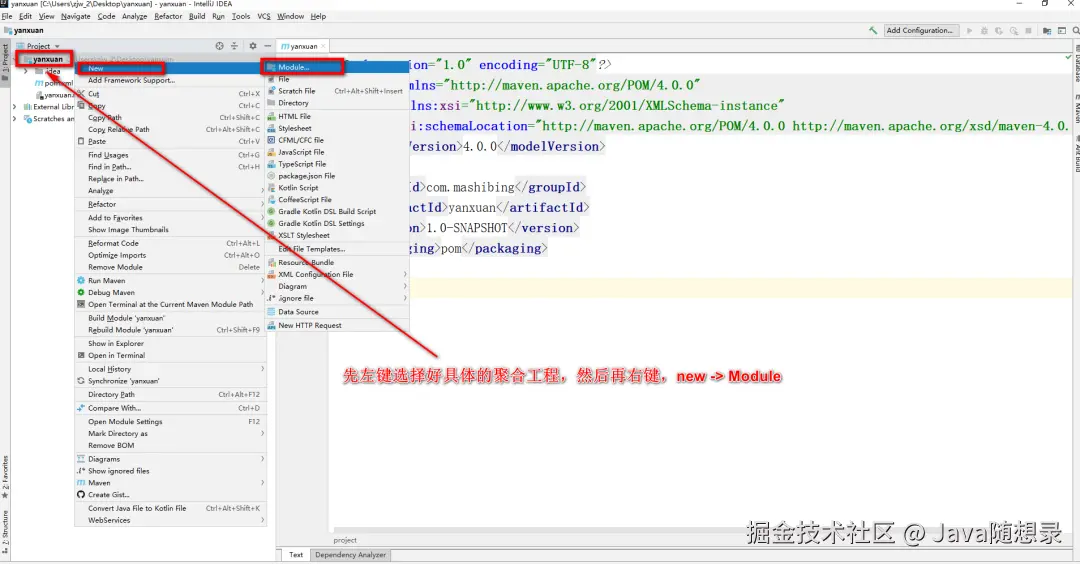
Task: Close the yanxuan editor tab
Action: (323, 46)
